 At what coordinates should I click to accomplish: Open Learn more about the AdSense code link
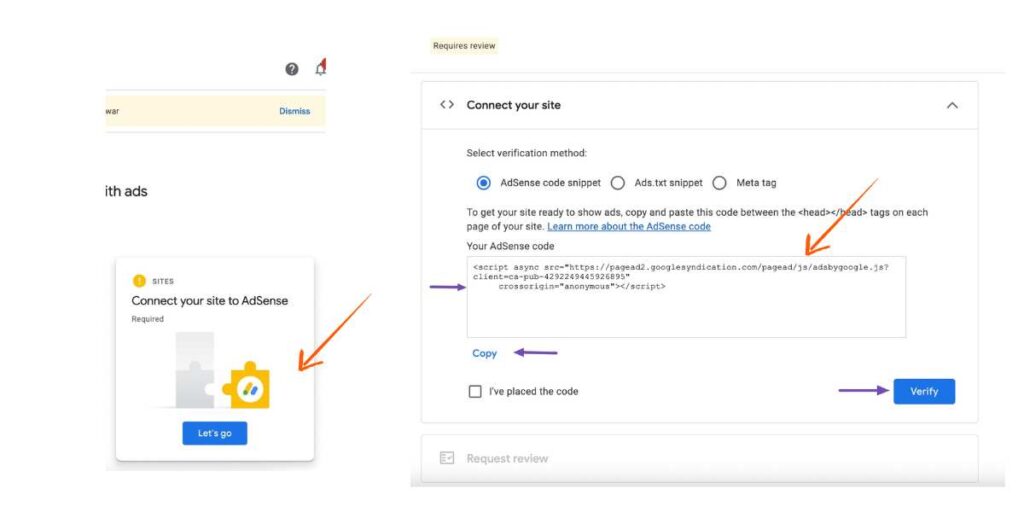click(x=629, y=227)
